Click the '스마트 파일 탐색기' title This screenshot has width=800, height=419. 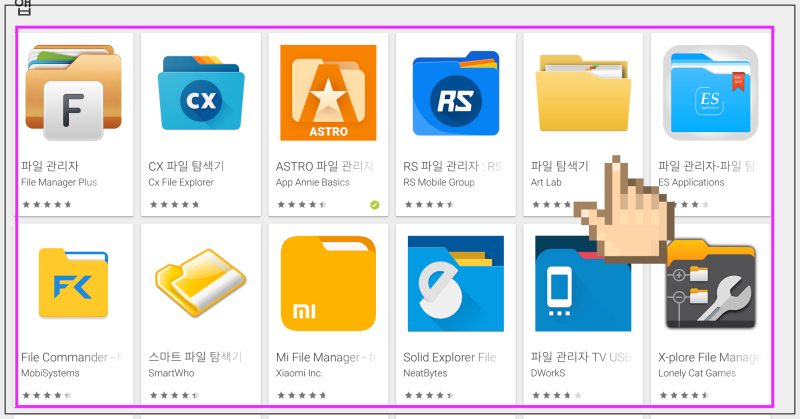(195, 357)
